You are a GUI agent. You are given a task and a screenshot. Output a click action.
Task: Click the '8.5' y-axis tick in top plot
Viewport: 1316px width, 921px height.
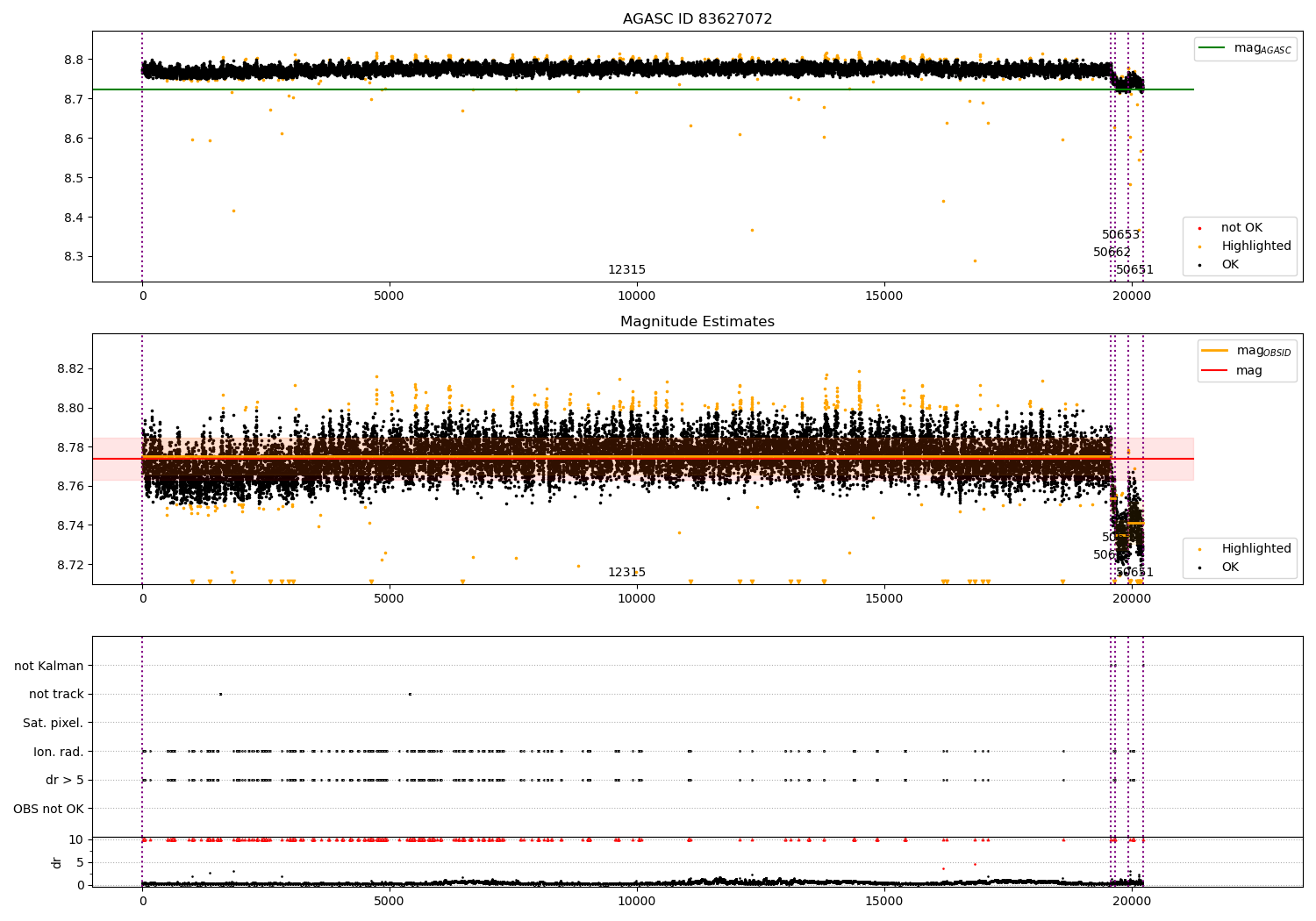pos(73,178)
